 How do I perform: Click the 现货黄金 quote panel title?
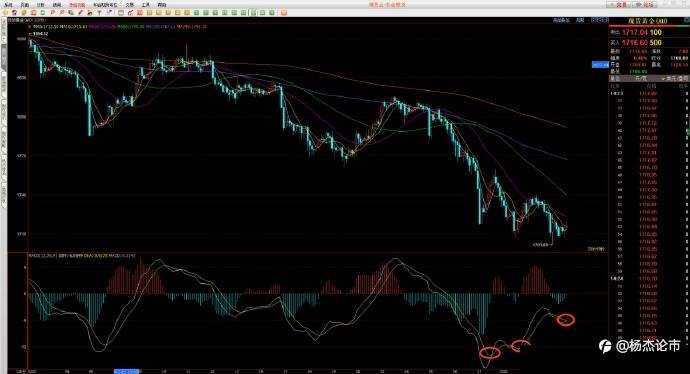648,21
